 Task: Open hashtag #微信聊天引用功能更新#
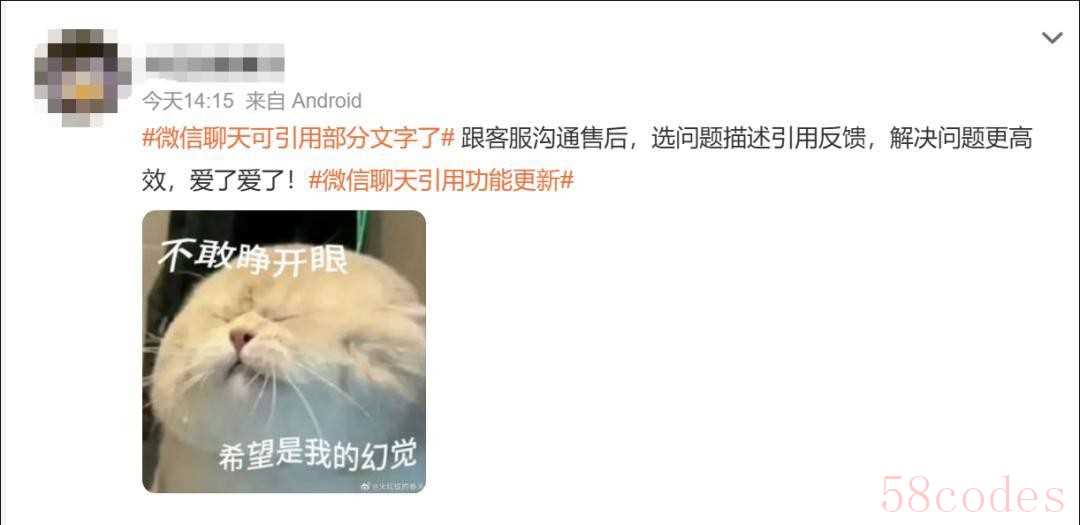coord(441,181)
